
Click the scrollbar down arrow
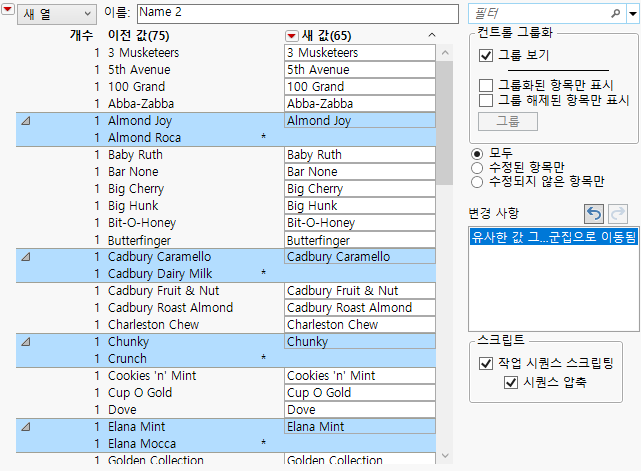[x=445, y=455]
